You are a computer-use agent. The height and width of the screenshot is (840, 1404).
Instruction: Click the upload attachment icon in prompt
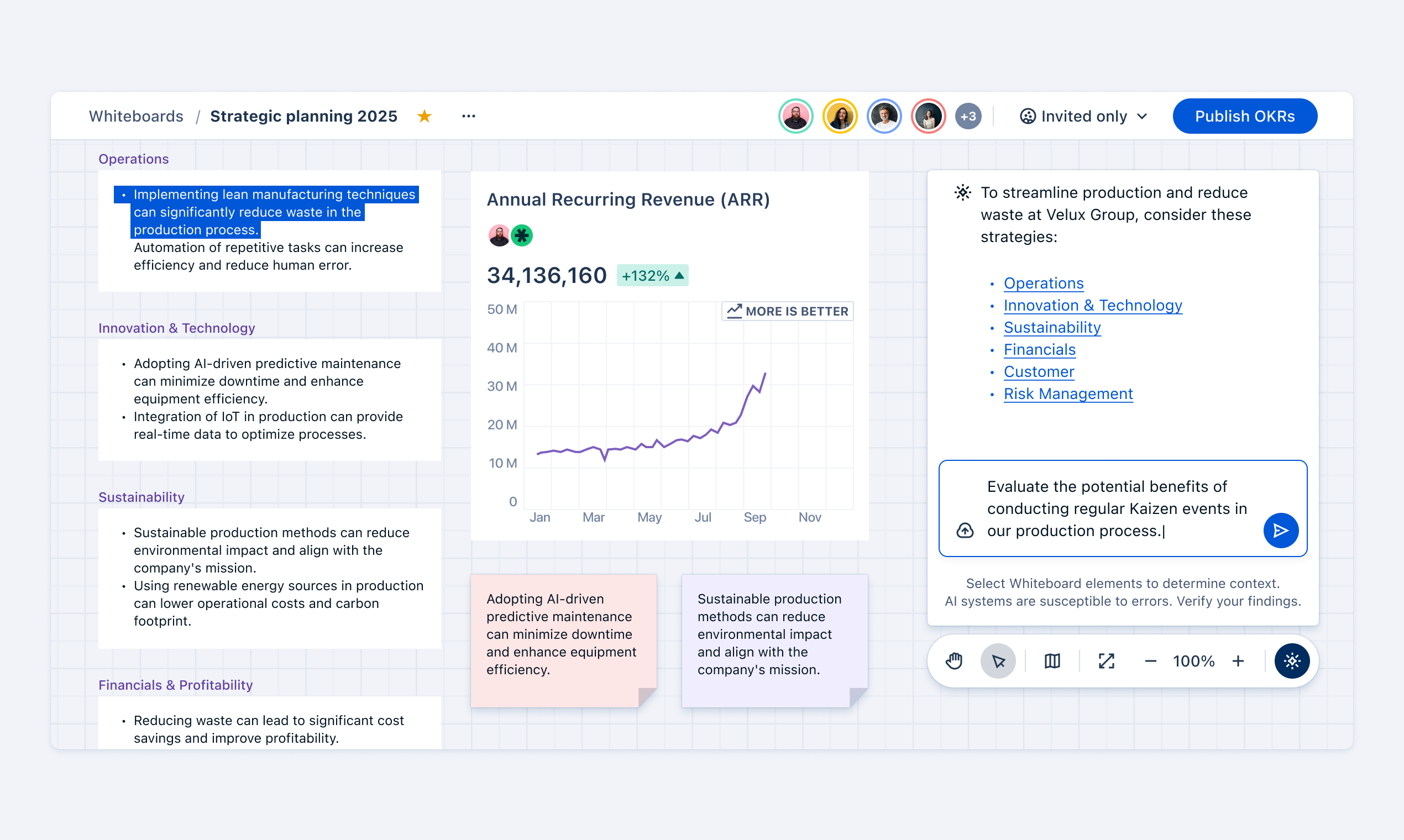pyautogui.click(x=965, y=531)
